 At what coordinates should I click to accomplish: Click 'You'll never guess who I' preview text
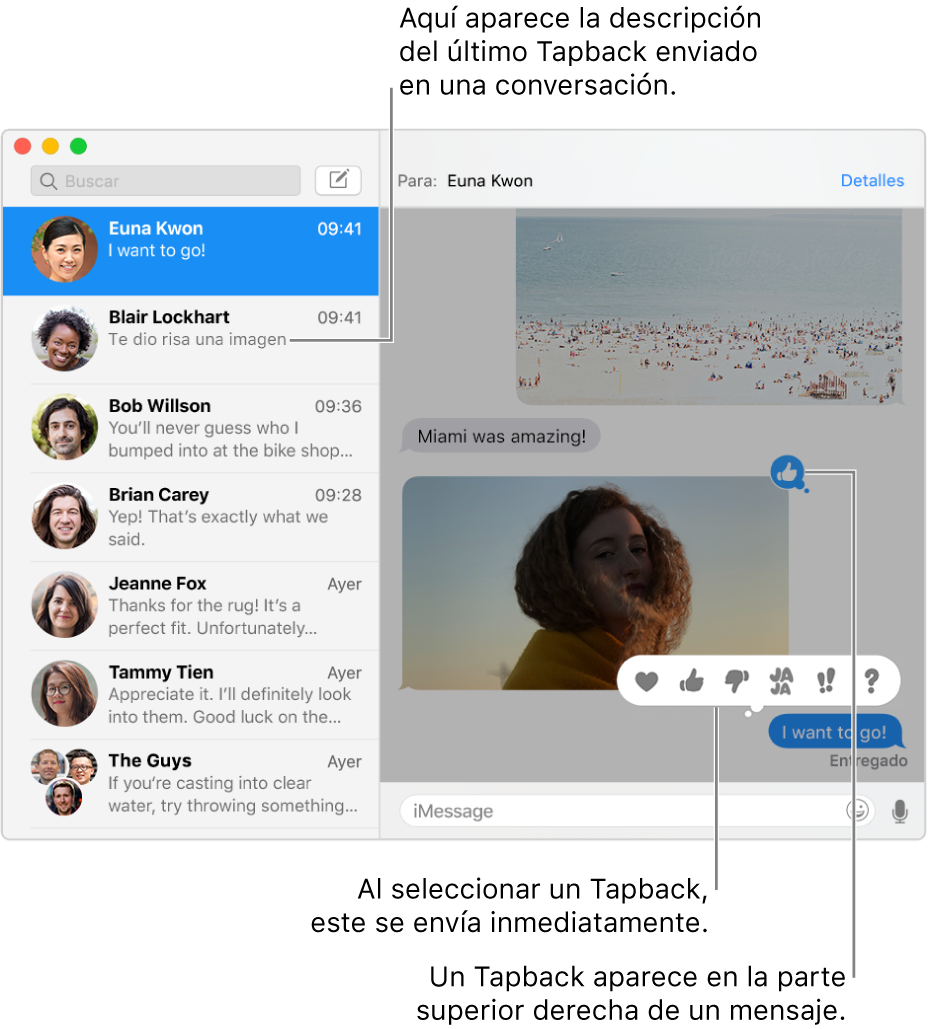click(x=203, y=428)
